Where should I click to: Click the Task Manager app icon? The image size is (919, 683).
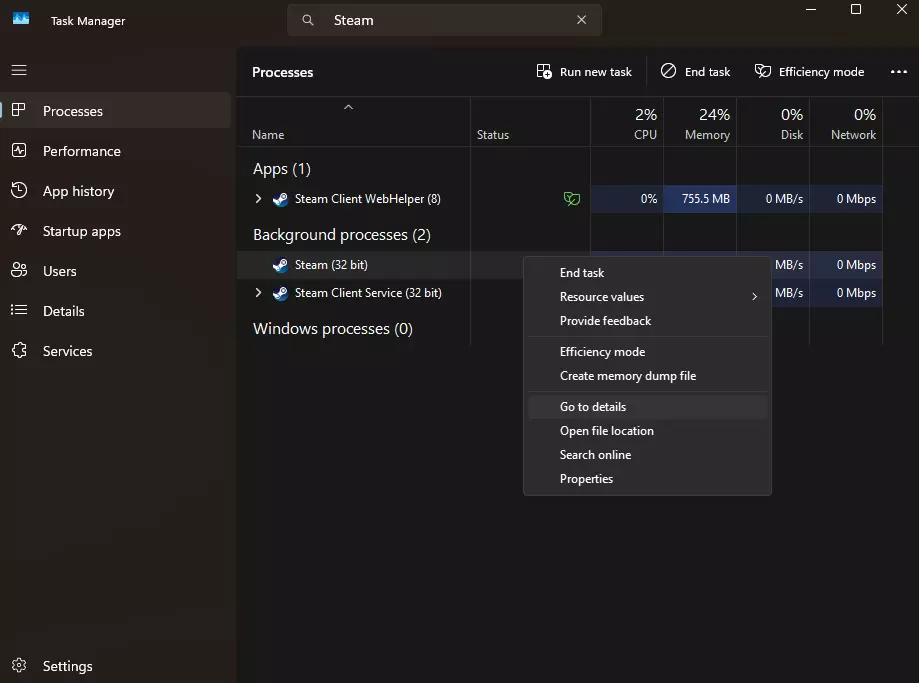coord(21,19)
